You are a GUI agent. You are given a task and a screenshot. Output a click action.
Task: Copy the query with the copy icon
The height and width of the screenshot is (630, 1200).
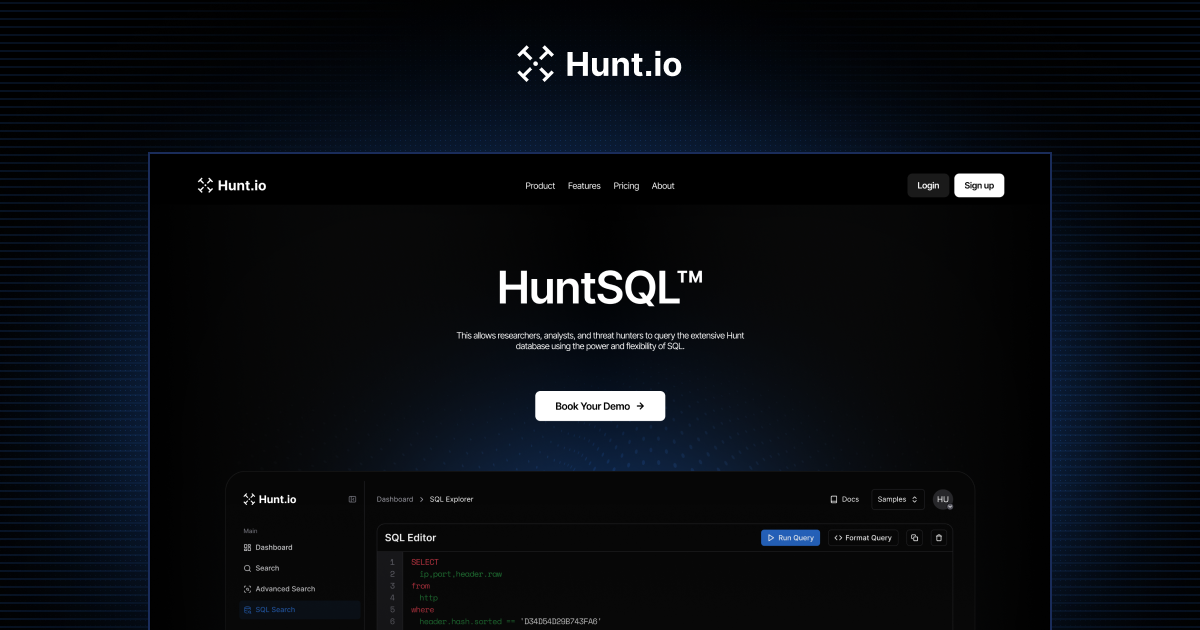(x=914, y=538)
